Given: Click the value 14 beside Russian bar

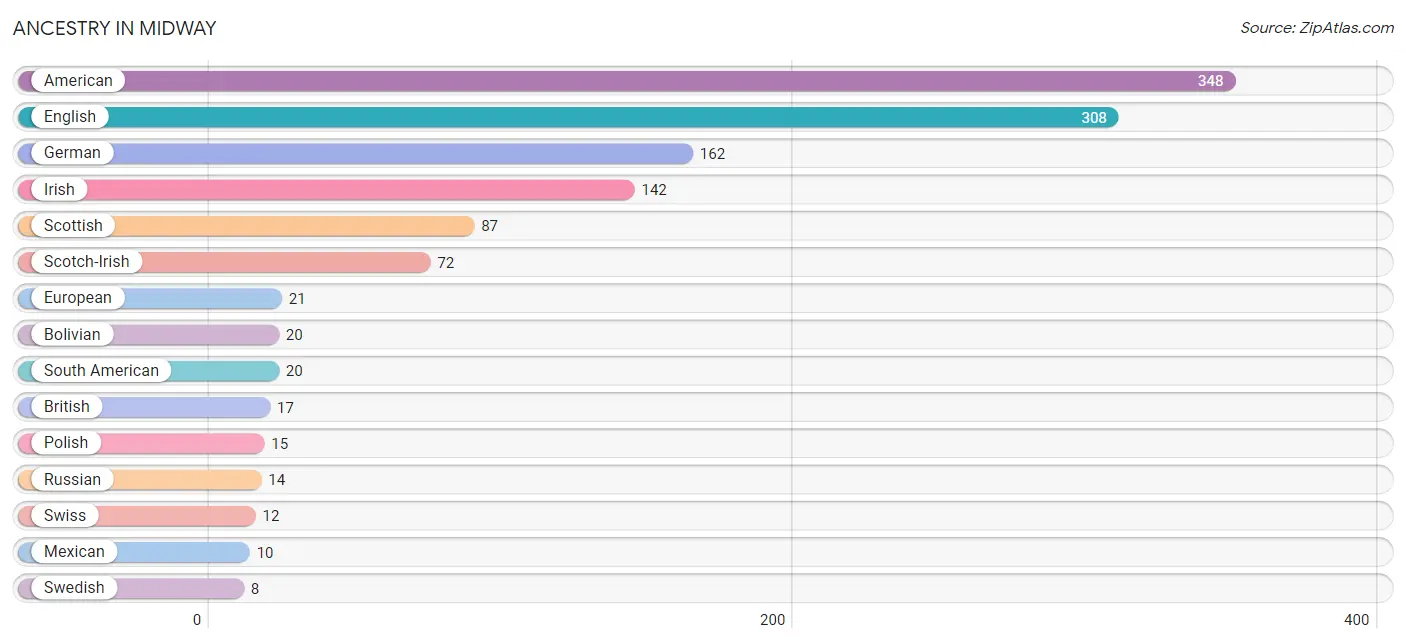Looking at the screenshot, I should pos(277,480).
